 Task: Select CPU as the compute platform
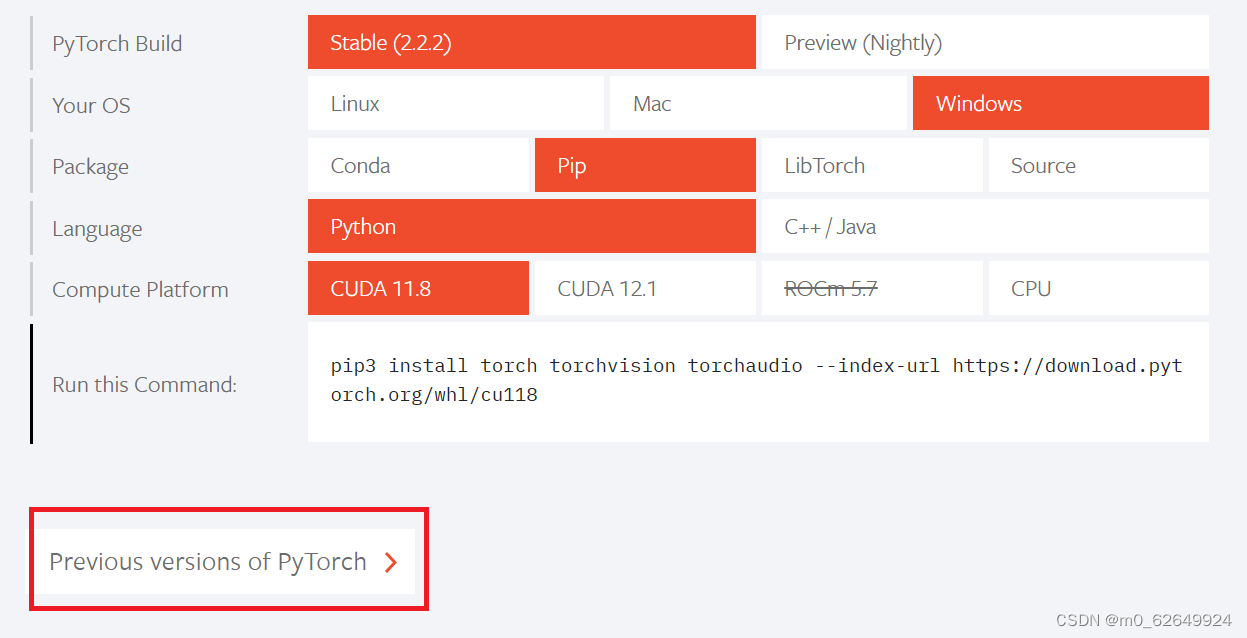click(1098, 288)
